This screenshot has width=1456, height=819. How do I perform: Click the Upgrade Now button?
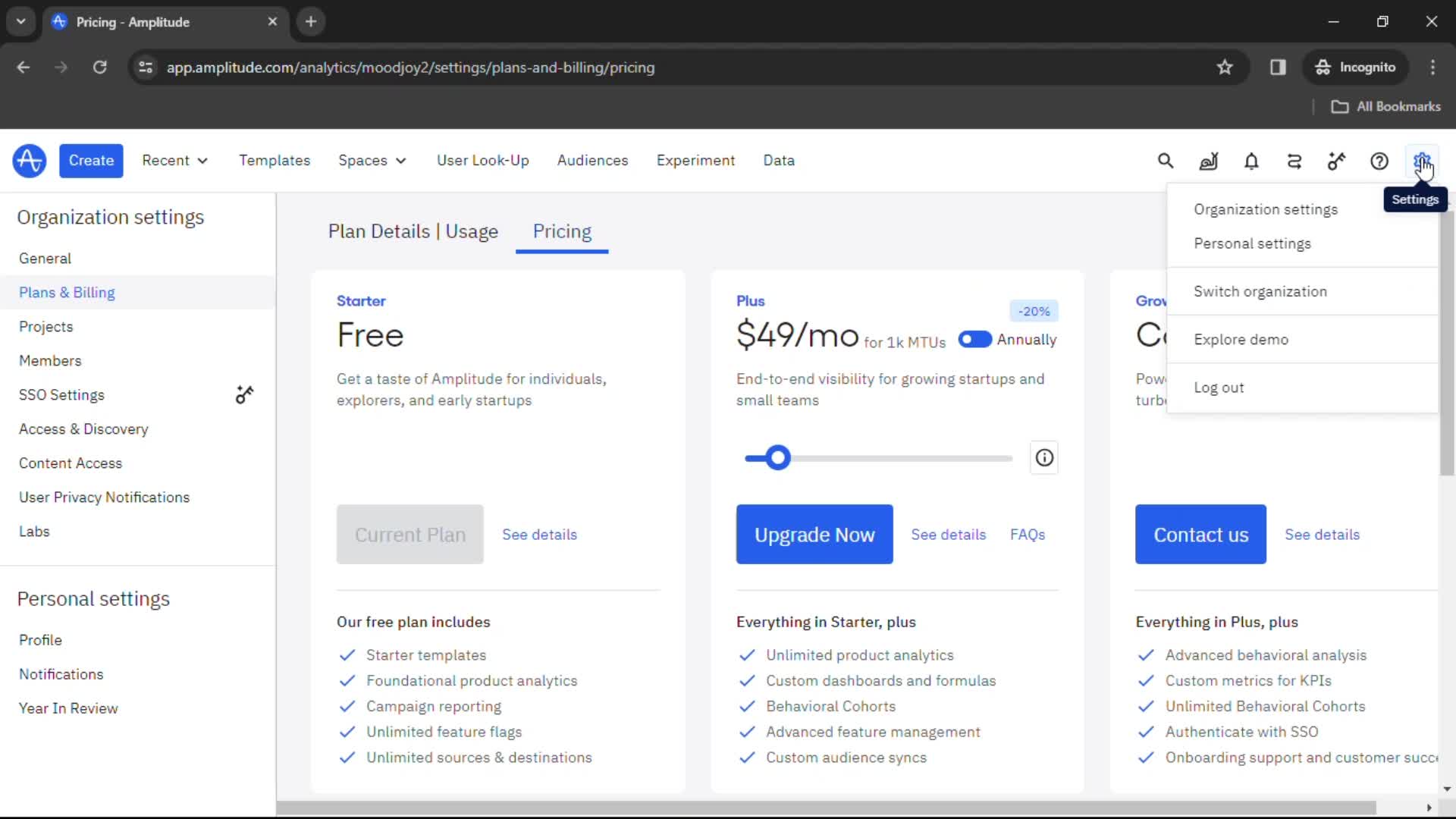815,534
